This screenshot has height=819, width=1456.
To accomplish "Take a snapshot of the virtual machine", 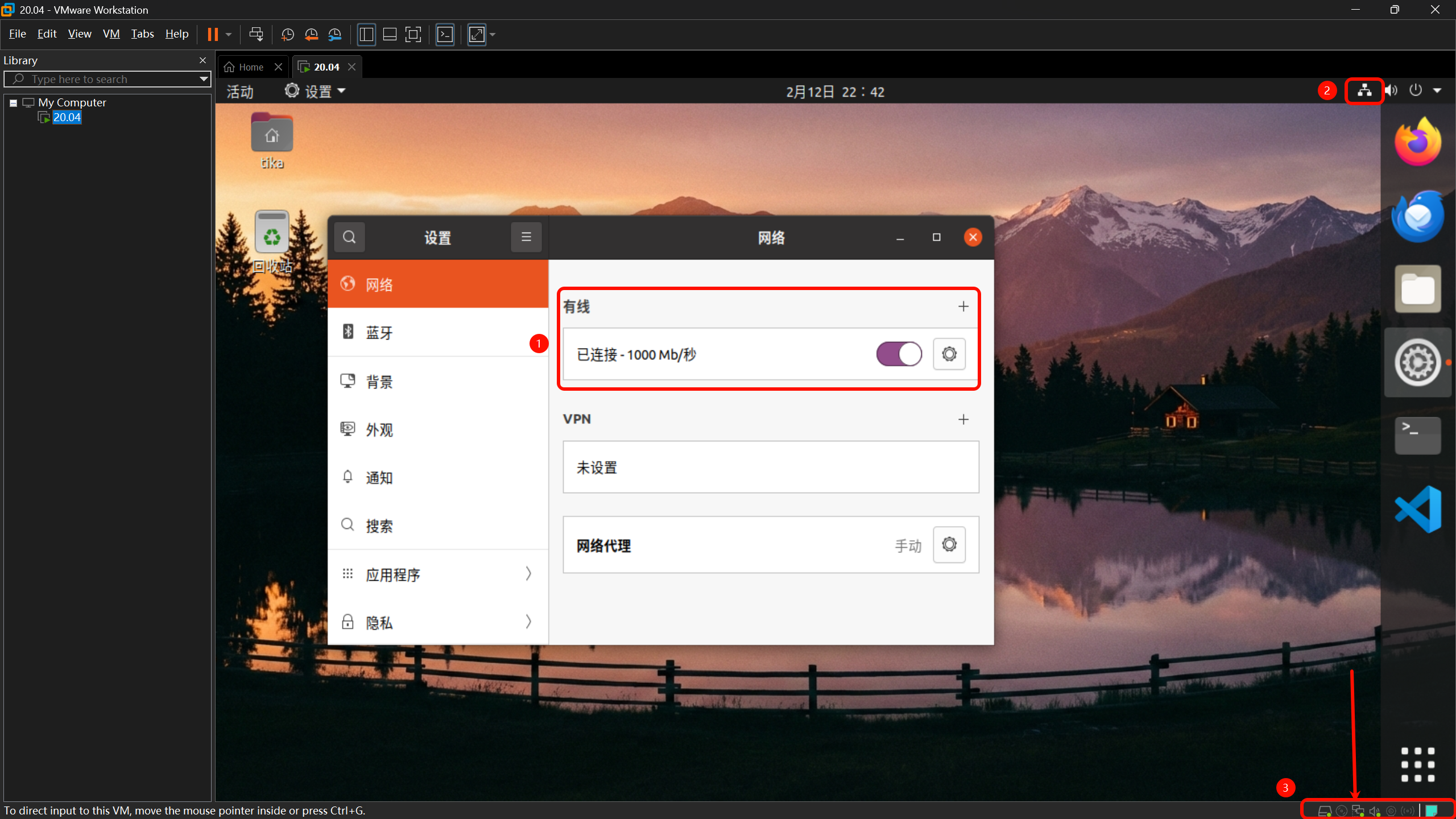I will coord(287,34).
